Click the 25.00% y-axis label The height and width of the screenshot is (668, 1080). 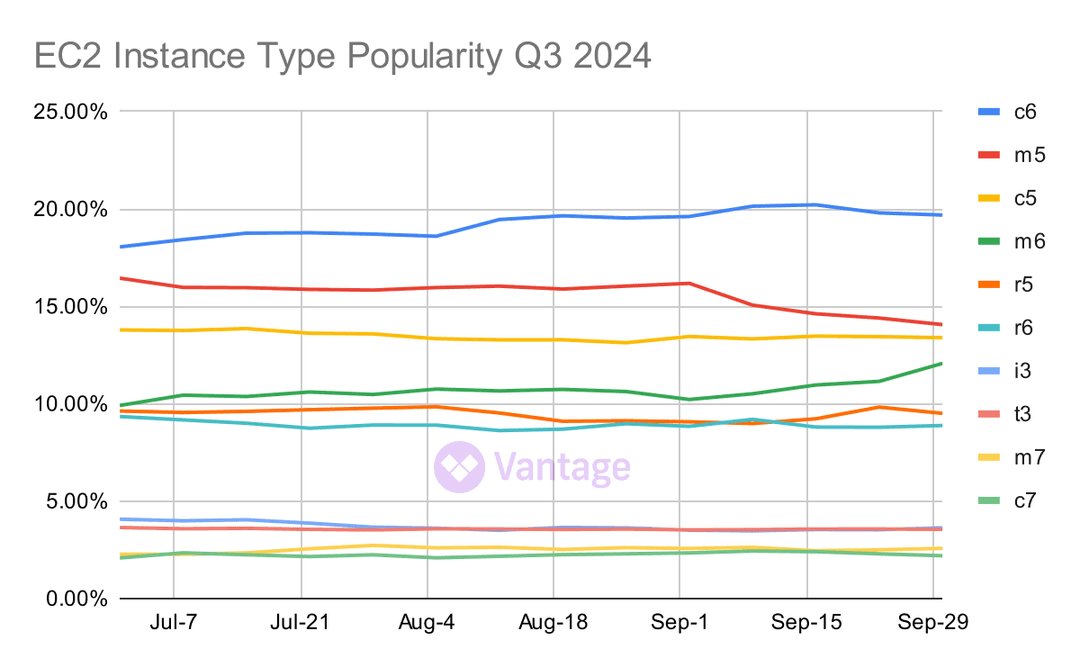pos(70,111)
